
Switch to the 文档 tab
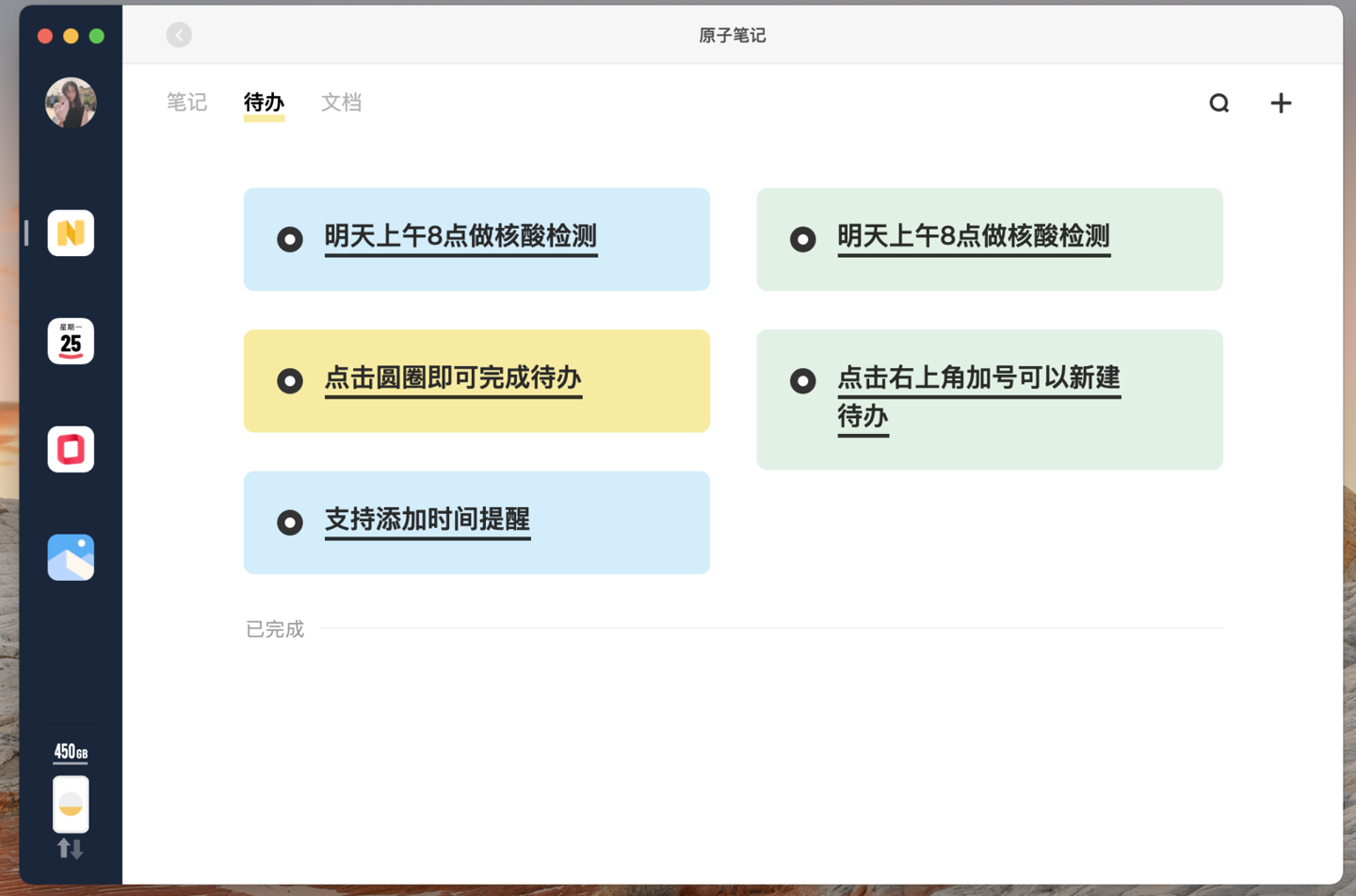pyautogui.click(x=341, y=103)
